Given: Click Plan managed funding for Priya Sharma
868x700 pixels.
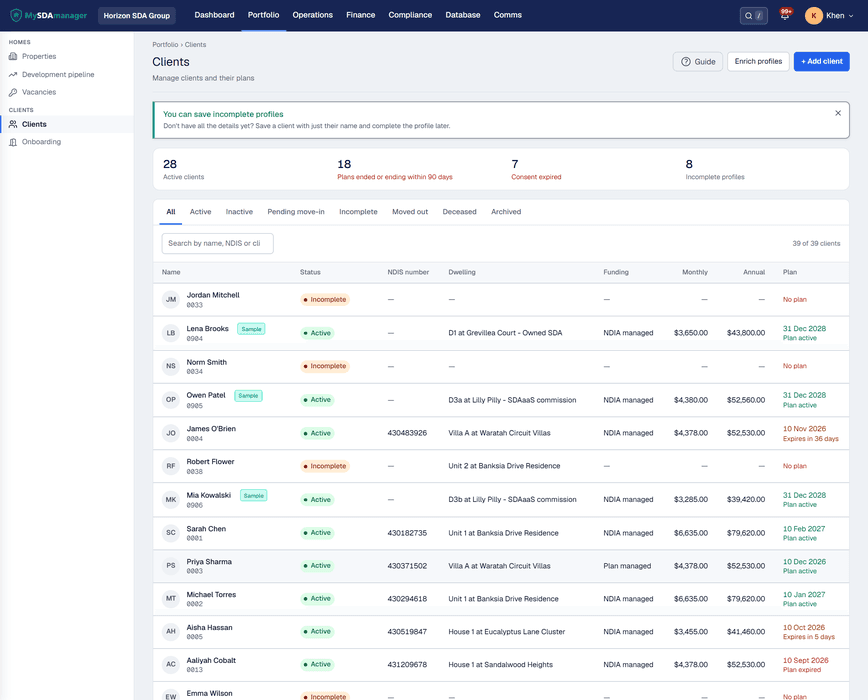Looking at the screenshot, I should (x=627, y=566).
